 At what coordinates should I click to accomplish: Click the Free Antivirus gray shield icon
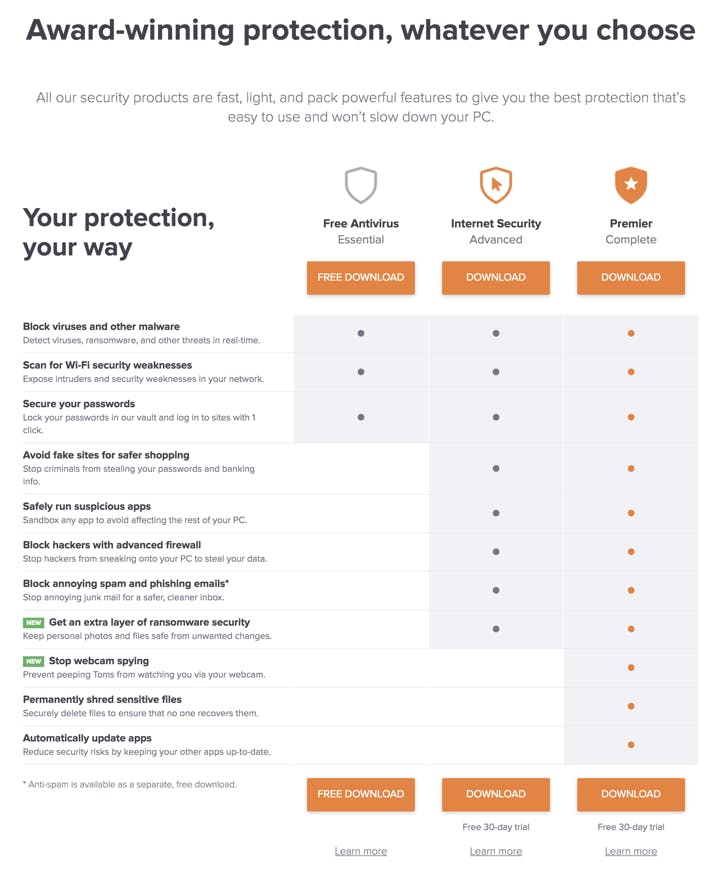[x=361, y=185]
